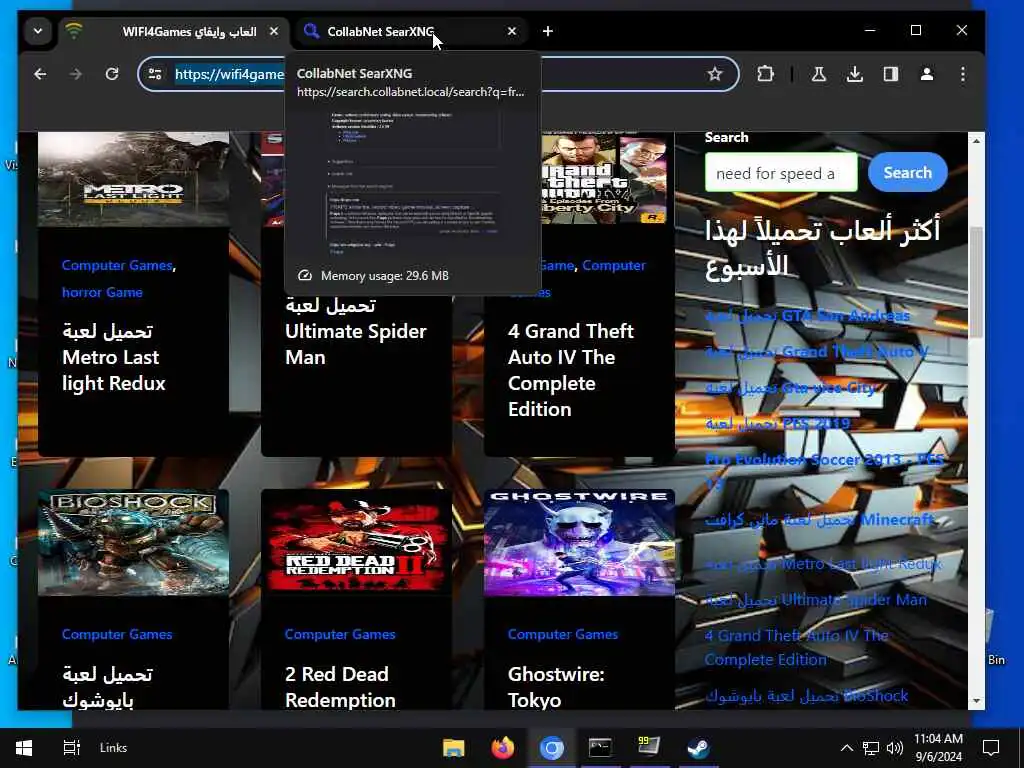Close the CollabNet SearXNG tab

(x=511, y=31)
